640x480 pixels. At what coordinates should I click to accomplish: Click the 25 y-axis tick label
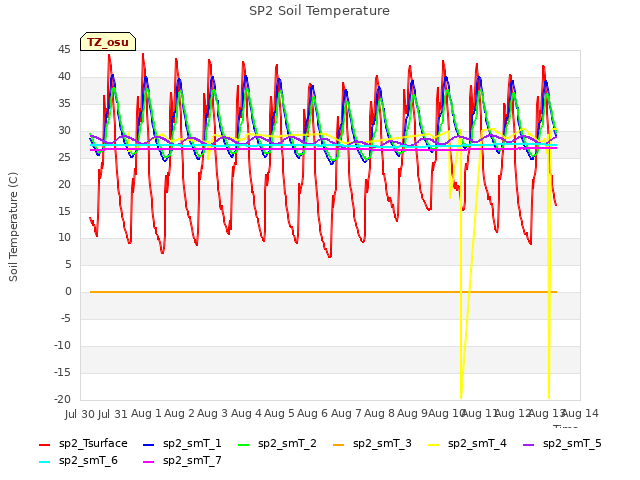[x=64, y=158]
